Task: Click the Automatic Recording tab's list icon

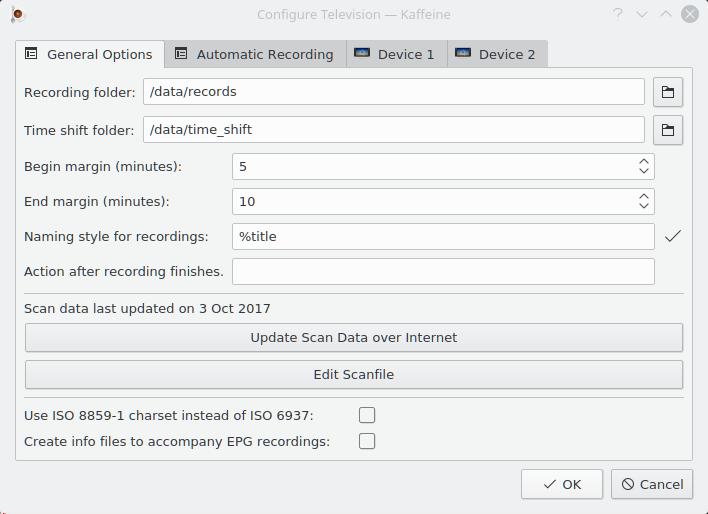Action: click(x=181, y=54)
